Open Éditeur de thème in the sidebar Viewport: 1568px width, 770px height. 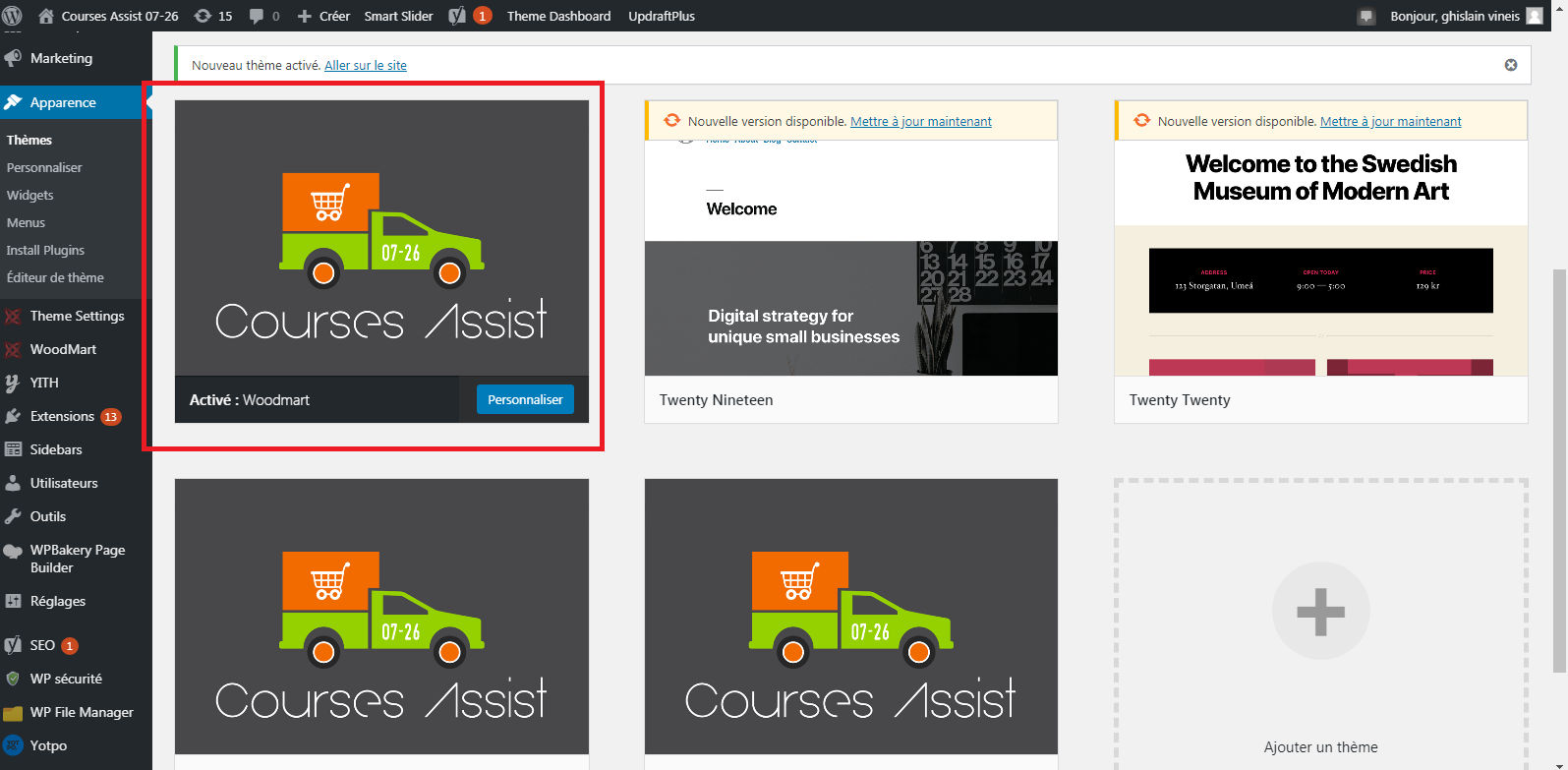(55, 277)
